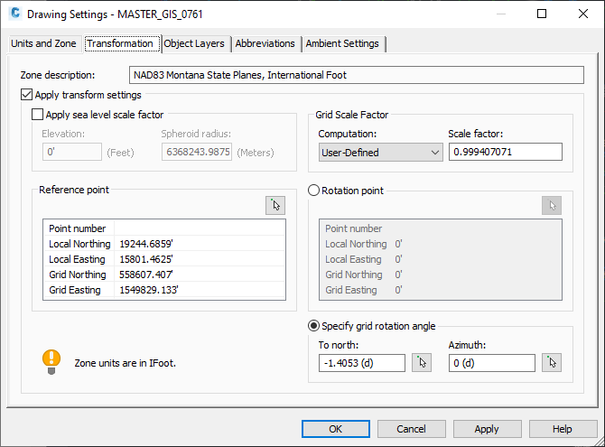Click the warning lightbulb icon
Image resolution: width=605 pixels, height=447 pixels.
tap(51, 362)
